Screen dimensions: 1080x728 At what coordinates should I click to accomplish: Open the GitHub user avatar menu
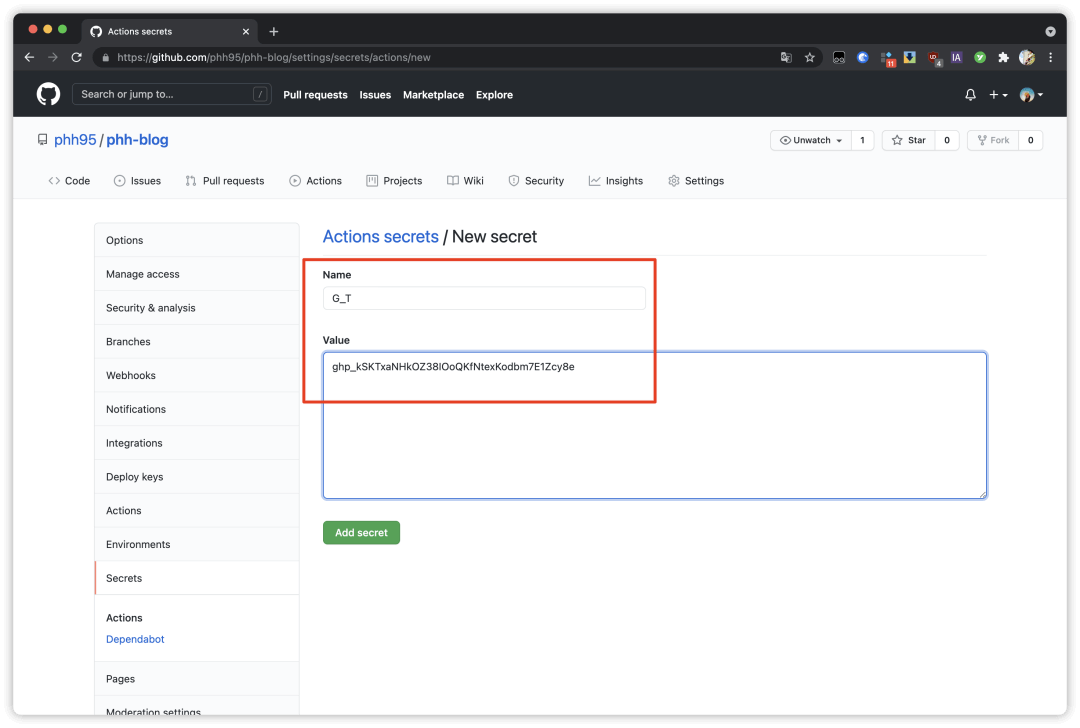click(x=1031, y=94)
